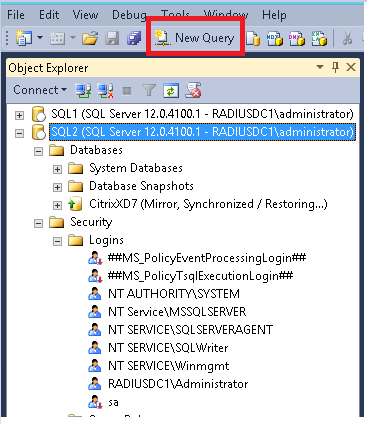Select the SQL2 server entry
Image resolution: width=367 pixels, height=424 pixels.
202,132
